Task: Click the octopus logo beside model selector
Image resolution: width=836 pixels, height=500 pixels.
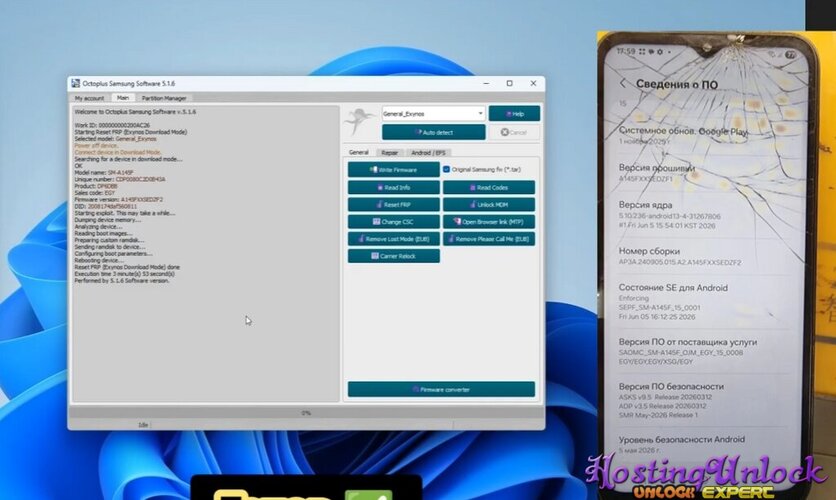Action: click(x=359, y=122)
